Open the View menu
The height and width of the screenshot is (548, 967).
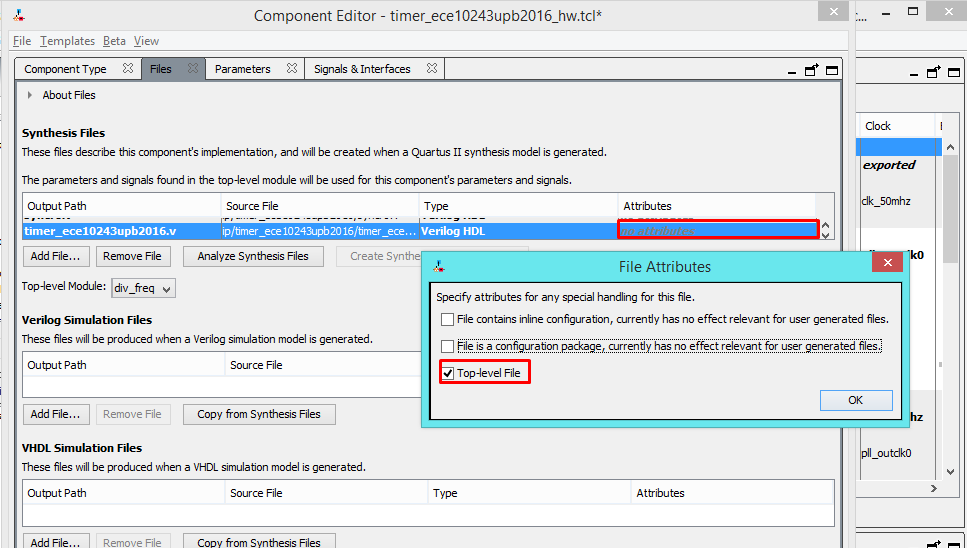pos(146,41)
